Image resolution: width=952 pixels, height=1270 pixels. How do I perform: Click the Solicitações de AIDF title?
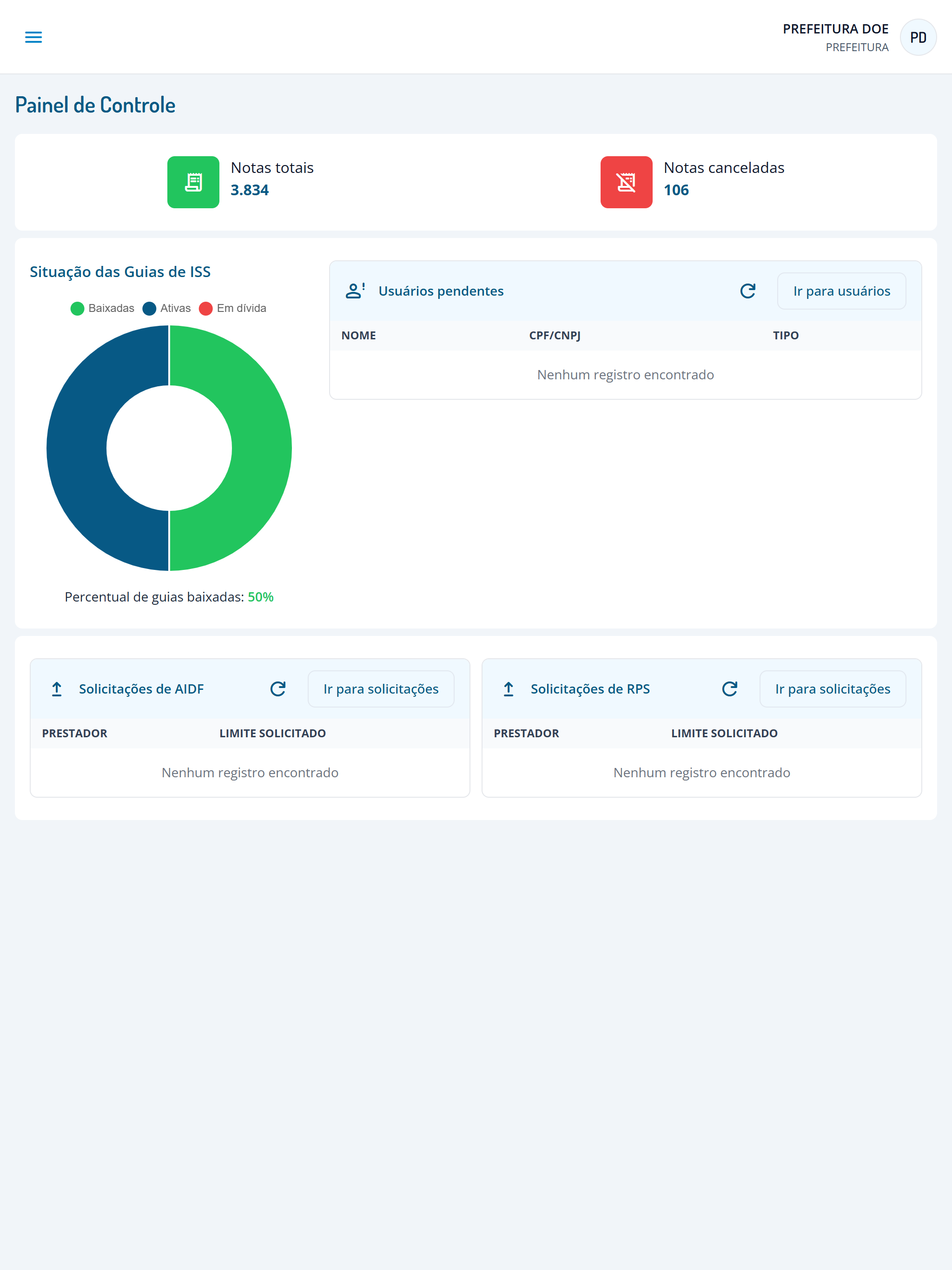141,689
